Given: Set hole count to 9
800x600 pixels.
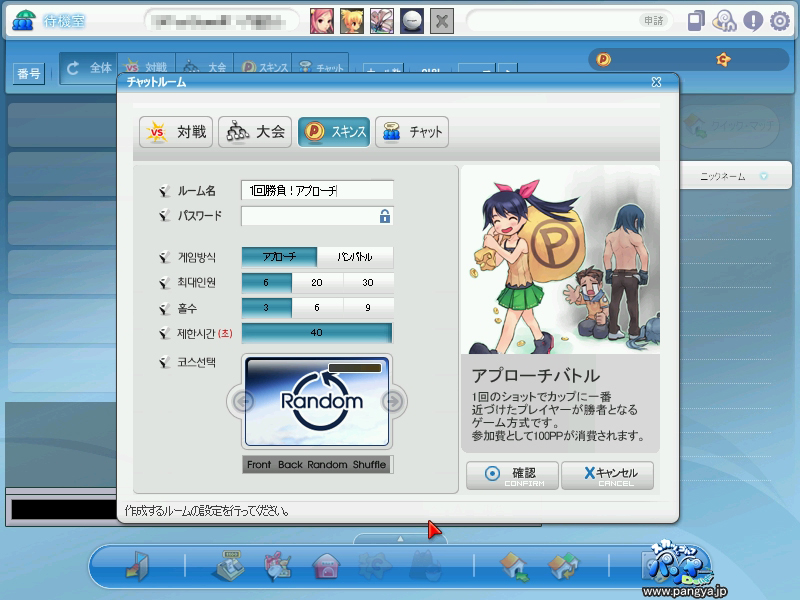Looking at the screenshot, I should tap(368, 308).
